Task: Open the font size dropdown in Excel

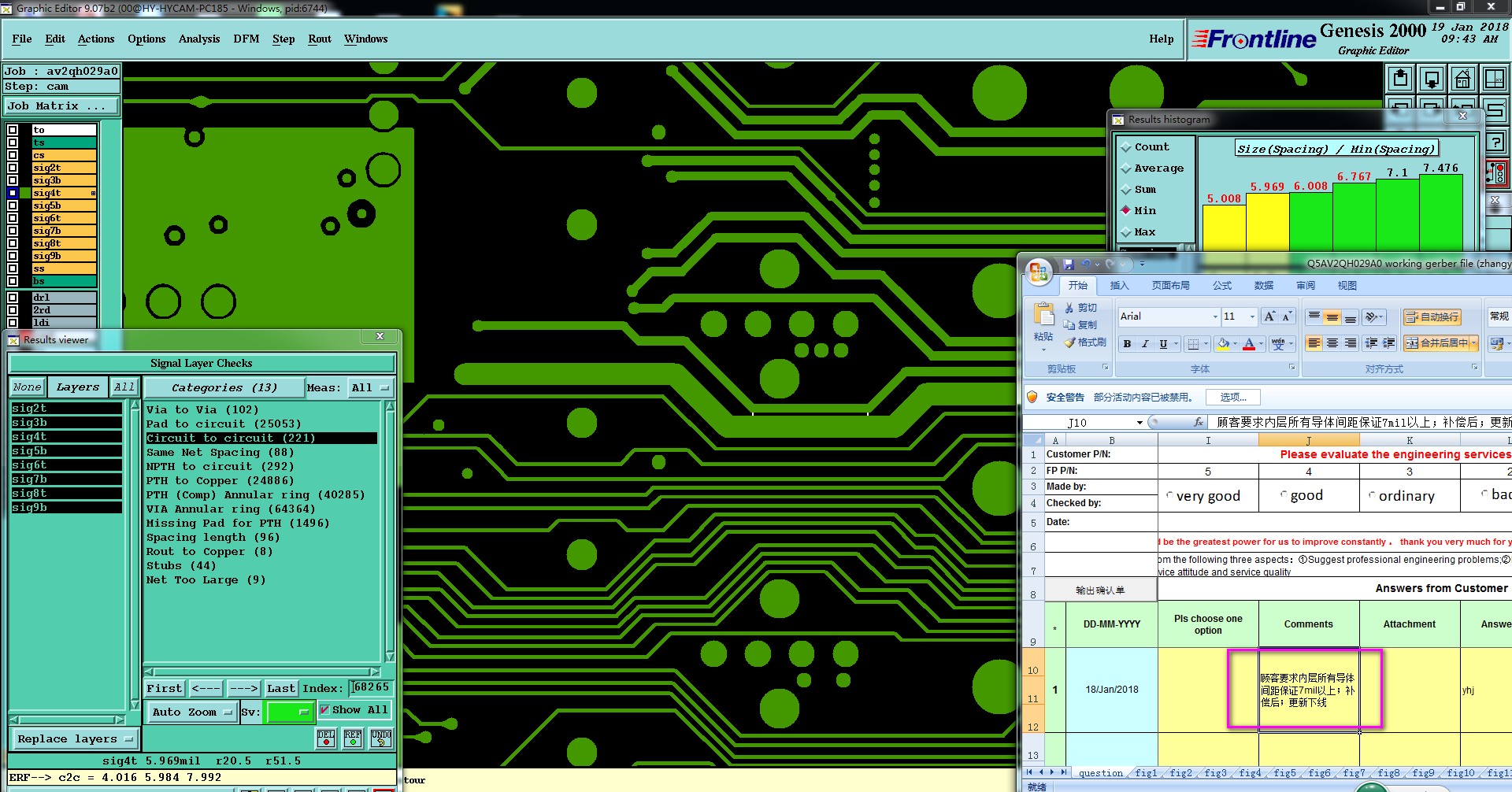Action: (1252, 316)
